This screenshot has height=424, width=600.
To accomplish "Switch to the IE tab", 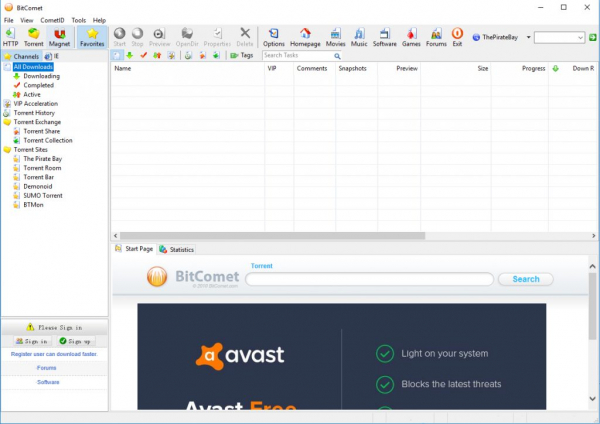I will coord(52,56).
